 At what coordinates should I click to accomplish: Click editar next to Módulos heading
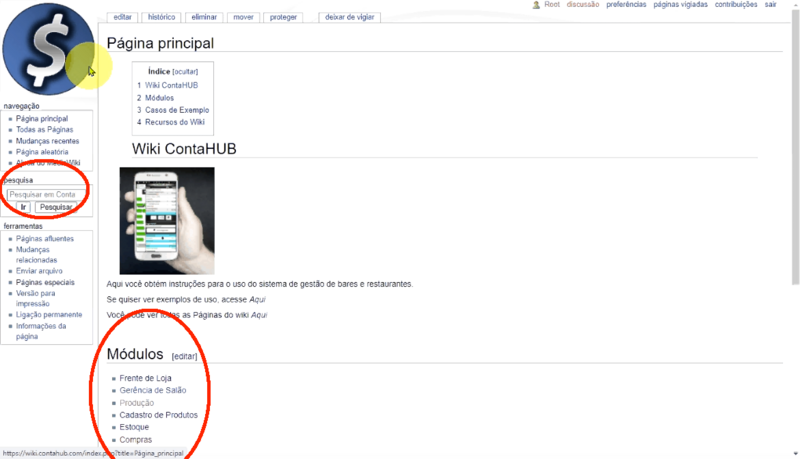pyautogui.click(x=184, y=356)
